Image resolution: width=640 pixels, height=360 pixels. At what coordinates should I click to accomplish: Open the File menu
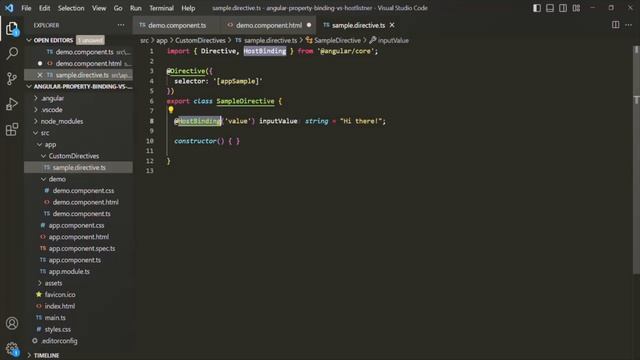[x=26, y=8]
